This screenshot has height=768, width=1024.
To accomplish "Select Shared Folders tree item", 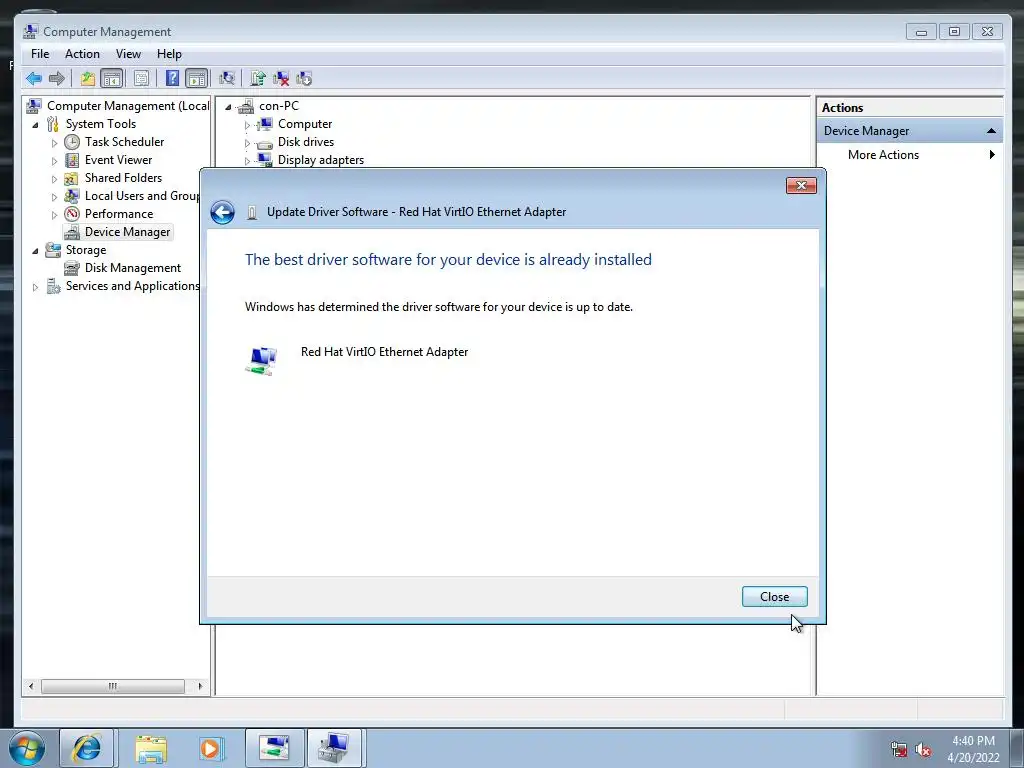I will [123, 178].
